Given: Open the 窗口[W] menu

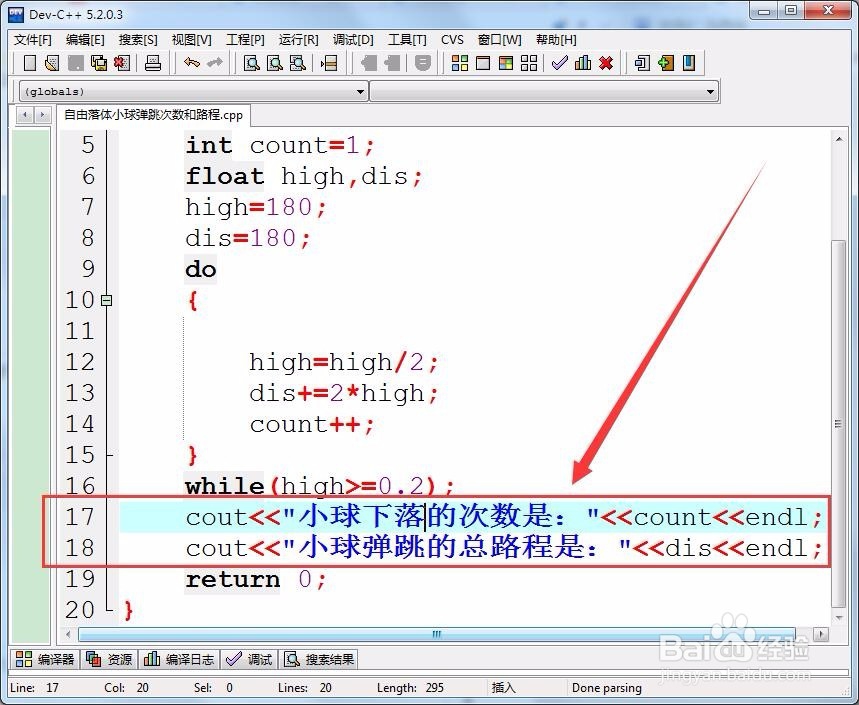Looking at the screenshot, I should (x=499, y=39).
